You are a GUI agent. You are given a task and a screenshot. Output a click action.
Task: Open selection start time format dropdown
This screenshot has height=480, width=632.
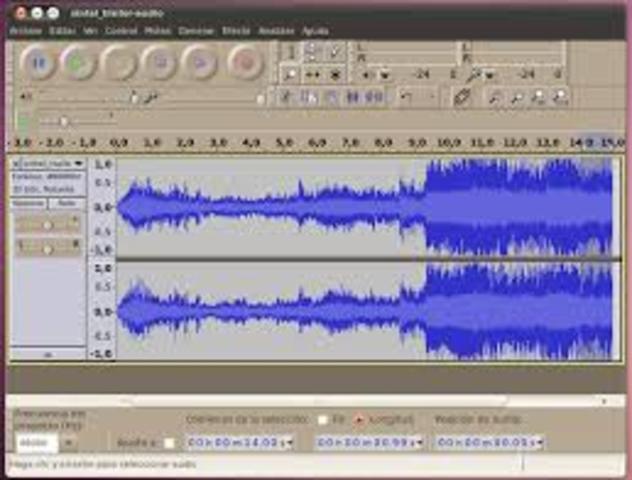[290, 443]
